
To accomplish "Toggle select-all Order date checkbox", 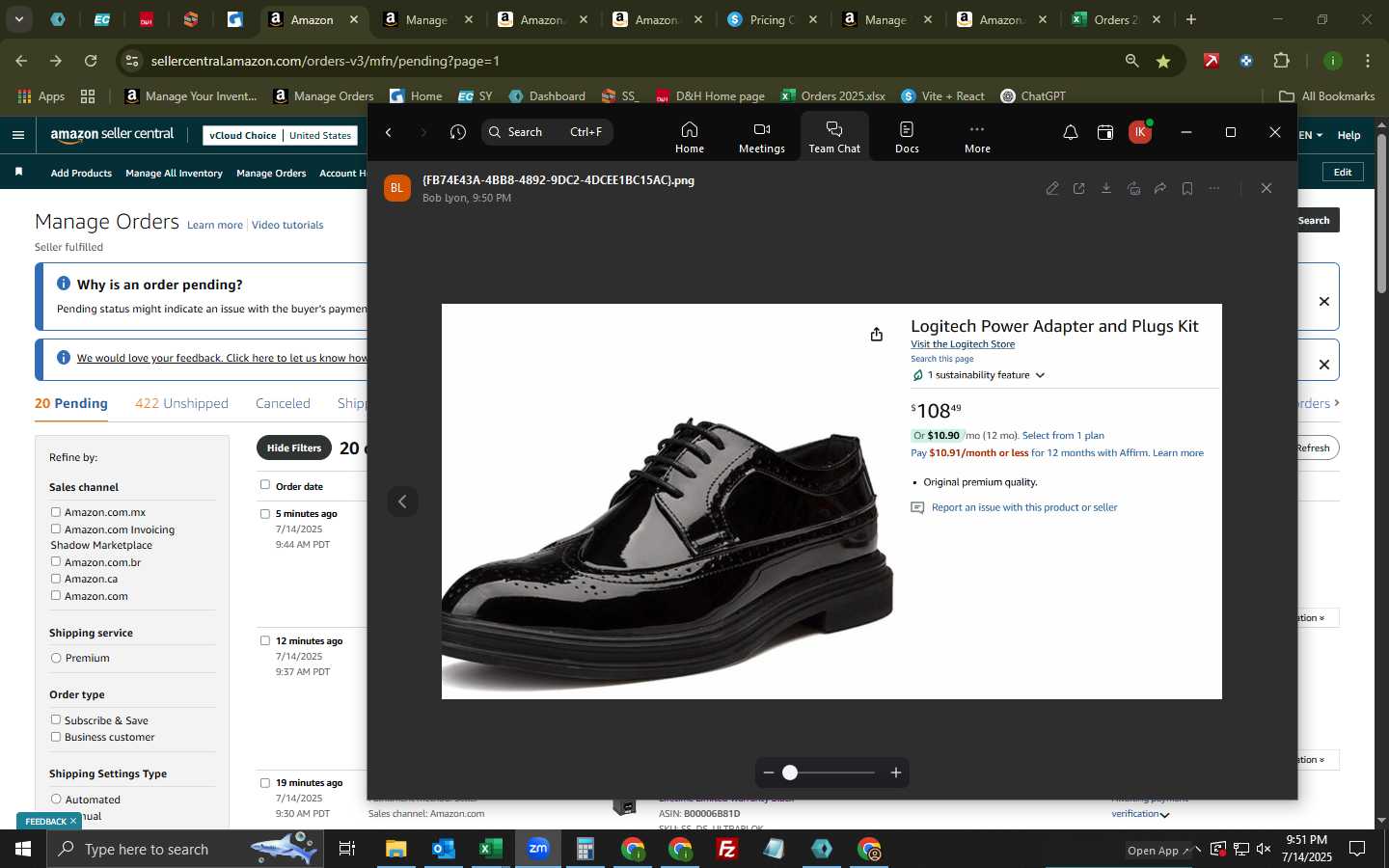I will [265, 485].
